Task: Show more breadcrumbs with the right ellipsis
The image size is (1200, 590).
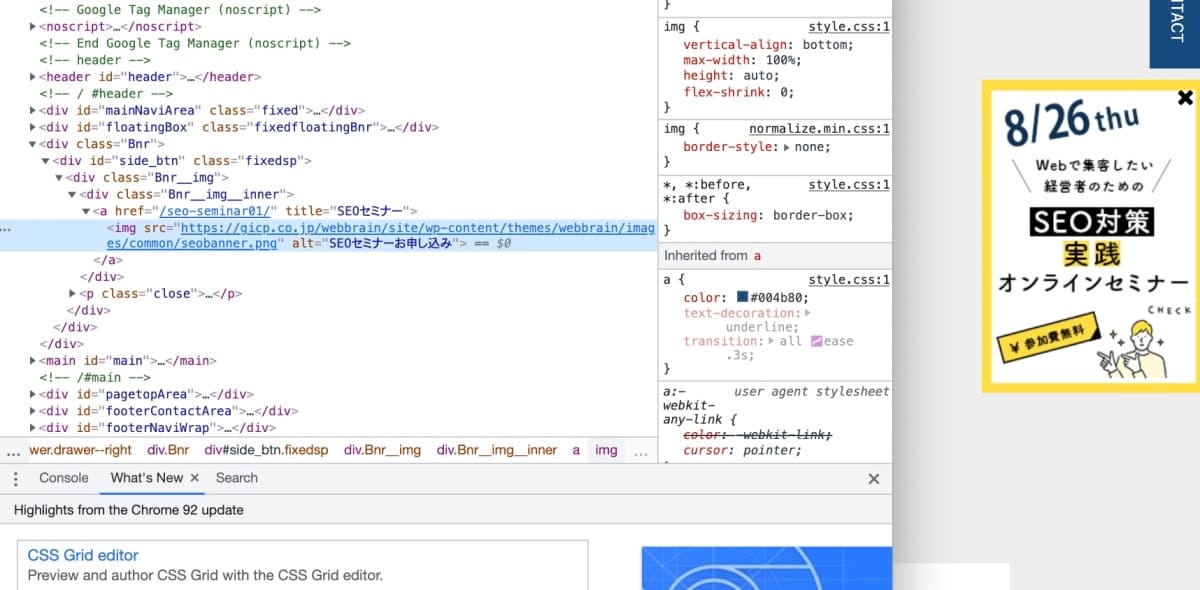Action: coord(641,451)
